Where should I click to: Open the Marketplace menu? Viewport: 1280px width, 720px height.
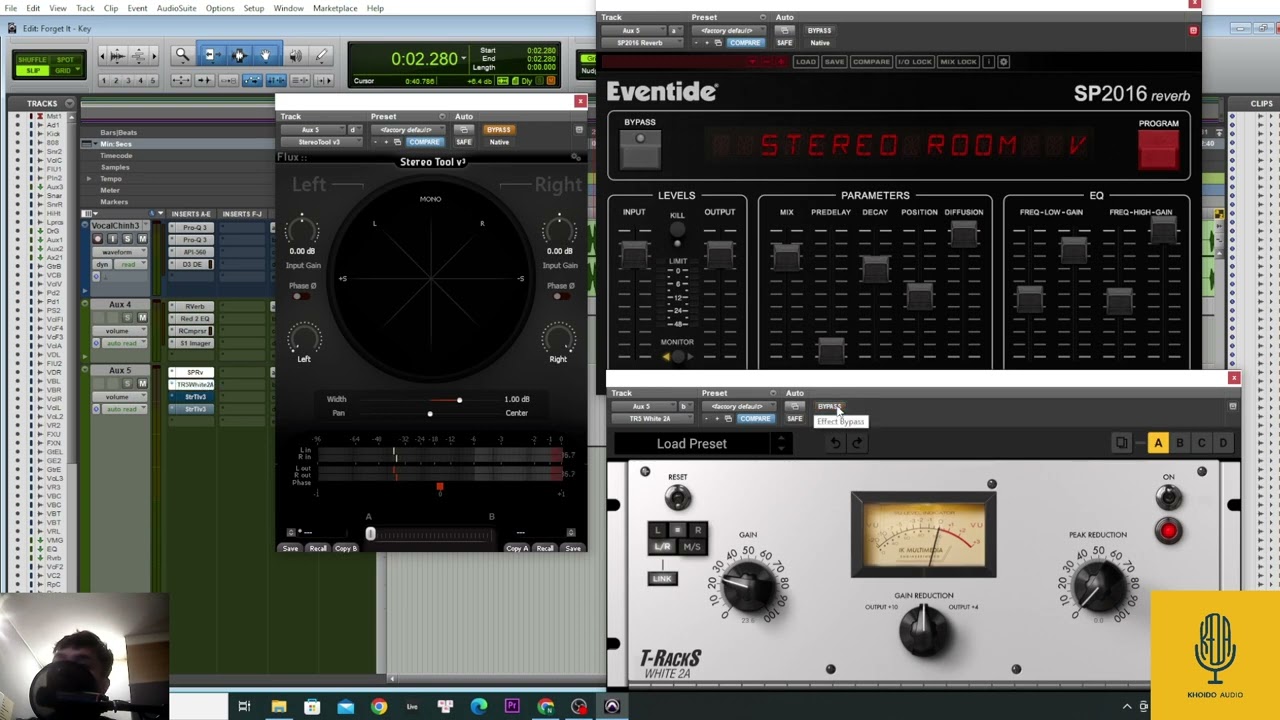[x=335, y=8]
